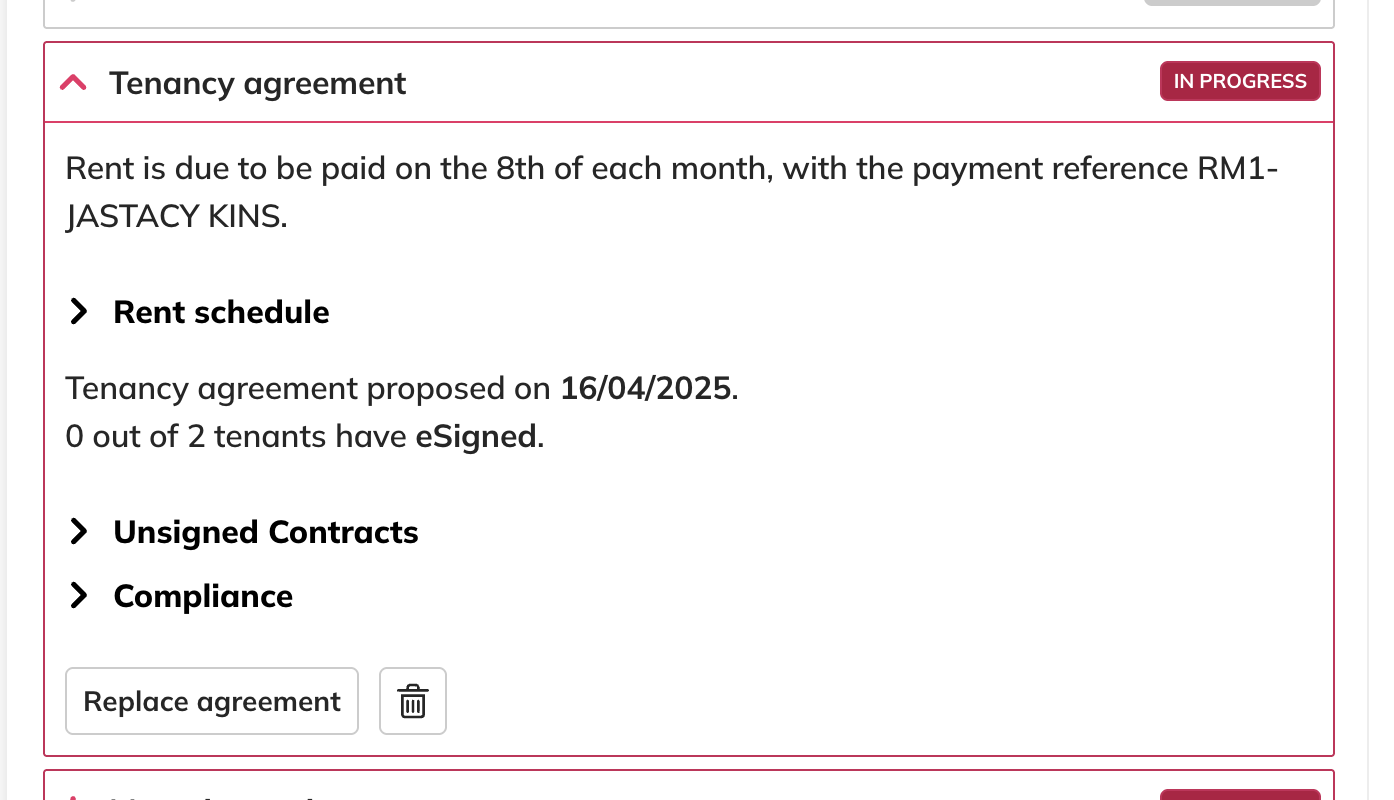Click the arrow next to Unsigned Contracts
This screenshot has height=800, width=1394.
[79, 532]
